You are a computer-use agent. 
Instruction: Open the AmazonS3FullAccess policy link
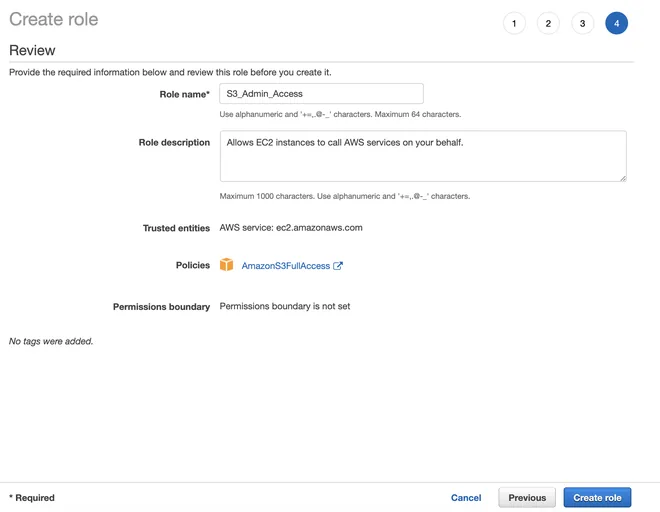click(x=285, y=266)
